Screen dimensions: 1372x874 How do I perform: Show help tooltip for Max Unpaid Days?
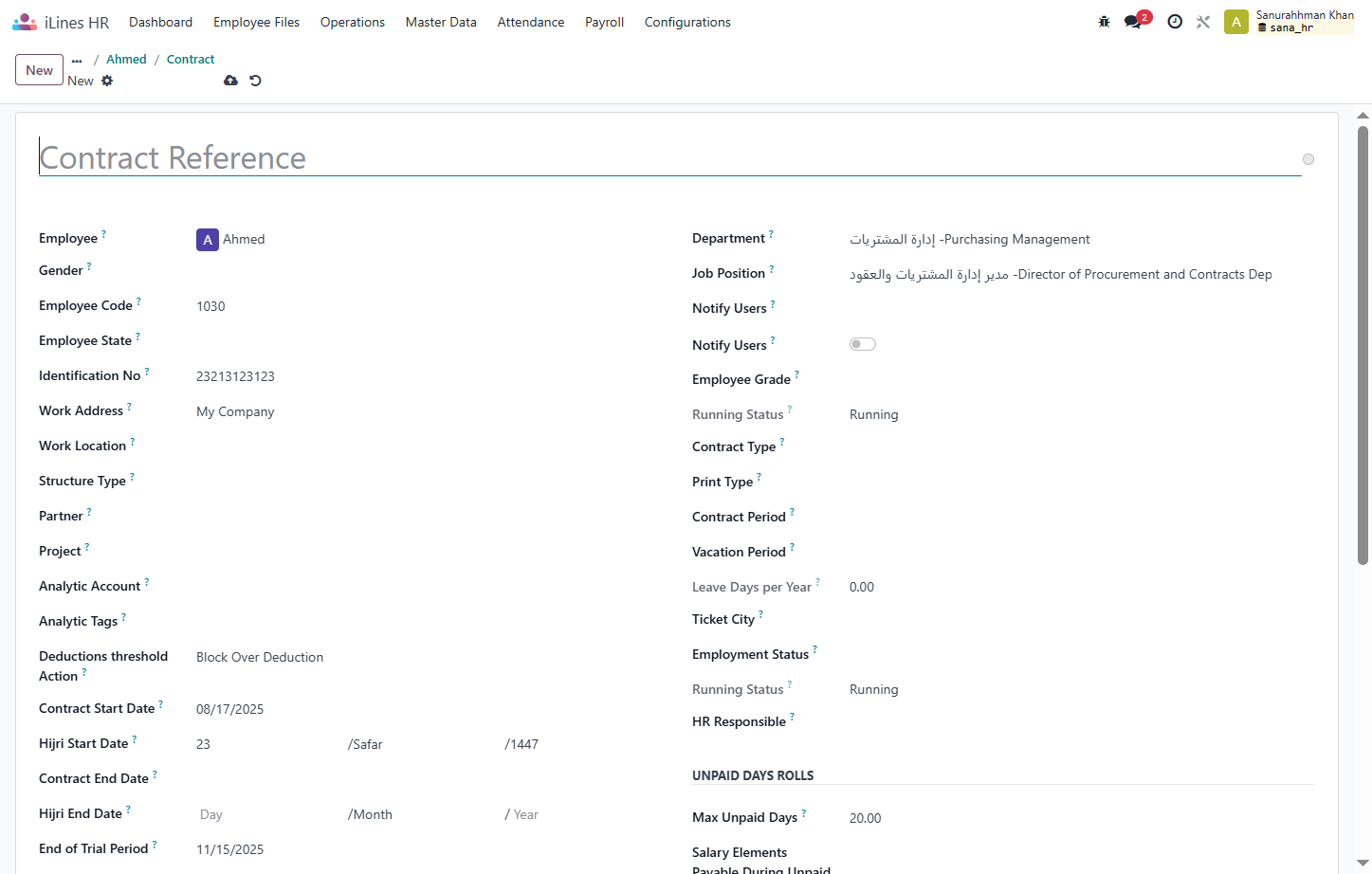click(804, 813)
